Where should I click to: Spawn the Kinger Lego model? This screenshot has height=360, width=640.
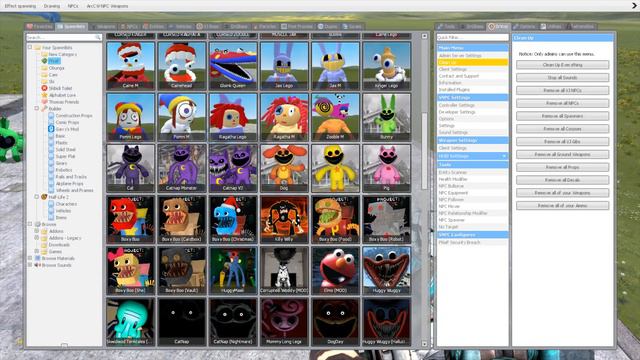tap(387, 66)
